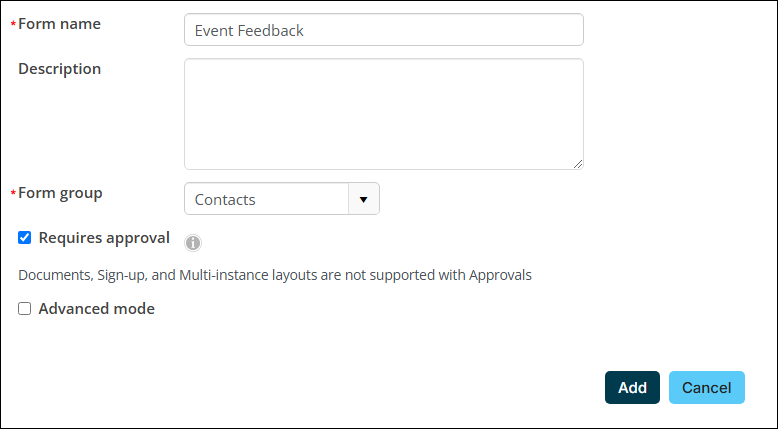Enable the Advanced mode checkbox
Image resolution: width=778 pixels, height=429 pixels.
(24, 308)
